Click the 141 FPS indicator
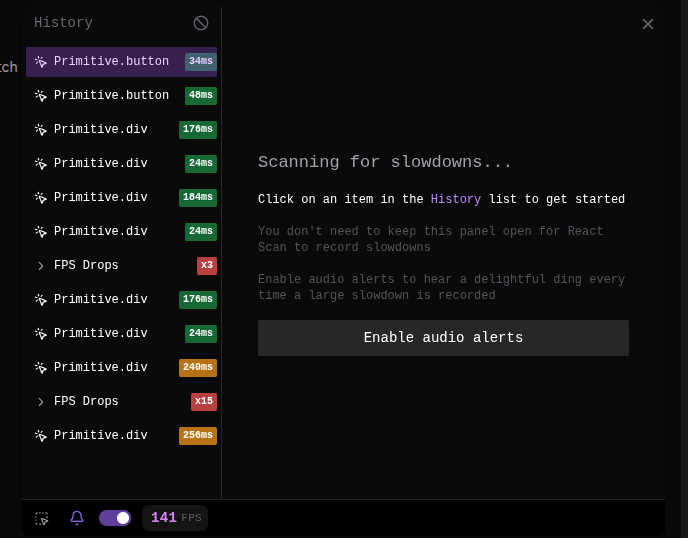Image resolution: width=688 pixels, height=538 pixels. coord(175,518)
